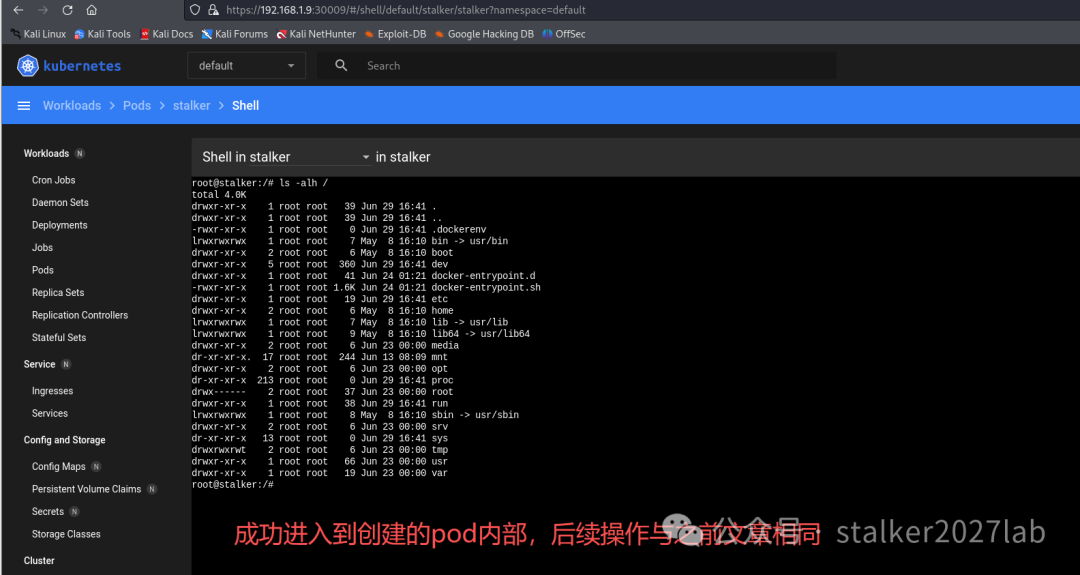Open the Exploit-DB bookmark
Viewport: 1080px width, 575px height.
395,34
